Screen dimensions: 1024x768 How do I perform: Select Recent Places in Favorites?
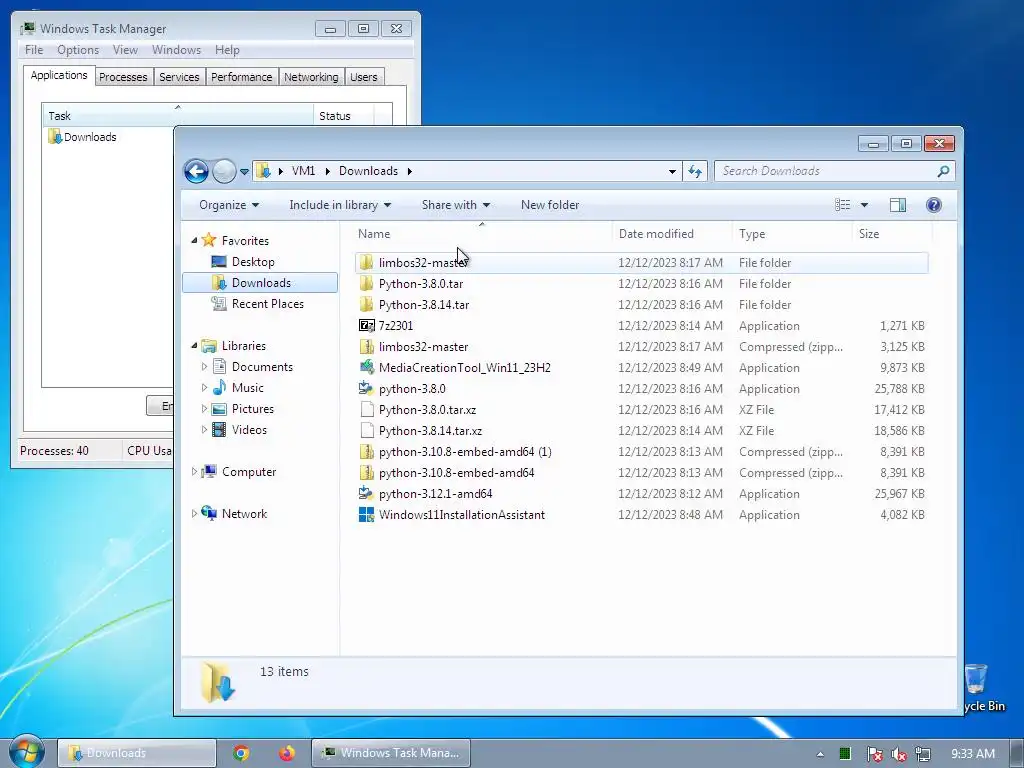[267, 304]
